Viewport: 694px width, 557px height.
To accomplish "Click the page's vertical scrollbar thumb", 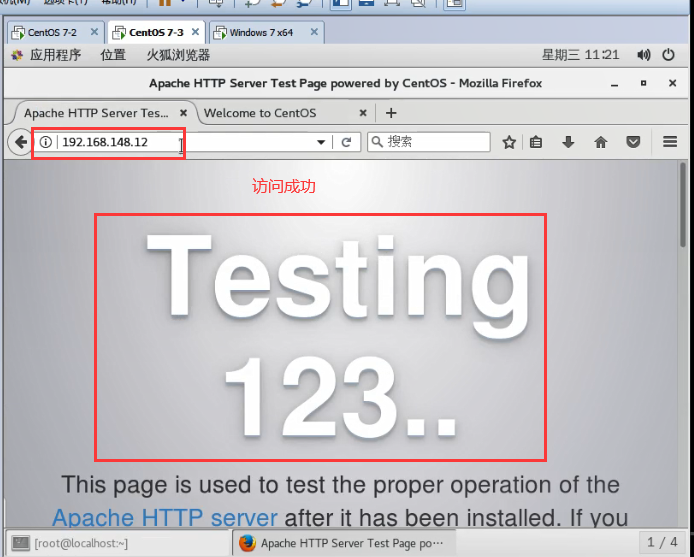I will point(682,205).
